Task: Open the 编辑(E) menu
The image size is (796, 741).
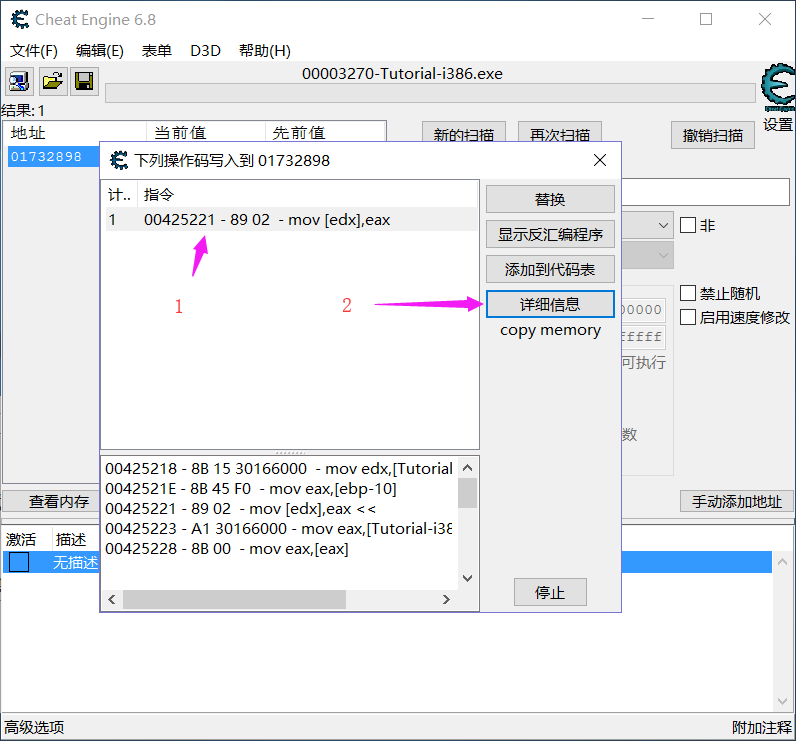Action: tap(100, 51)
